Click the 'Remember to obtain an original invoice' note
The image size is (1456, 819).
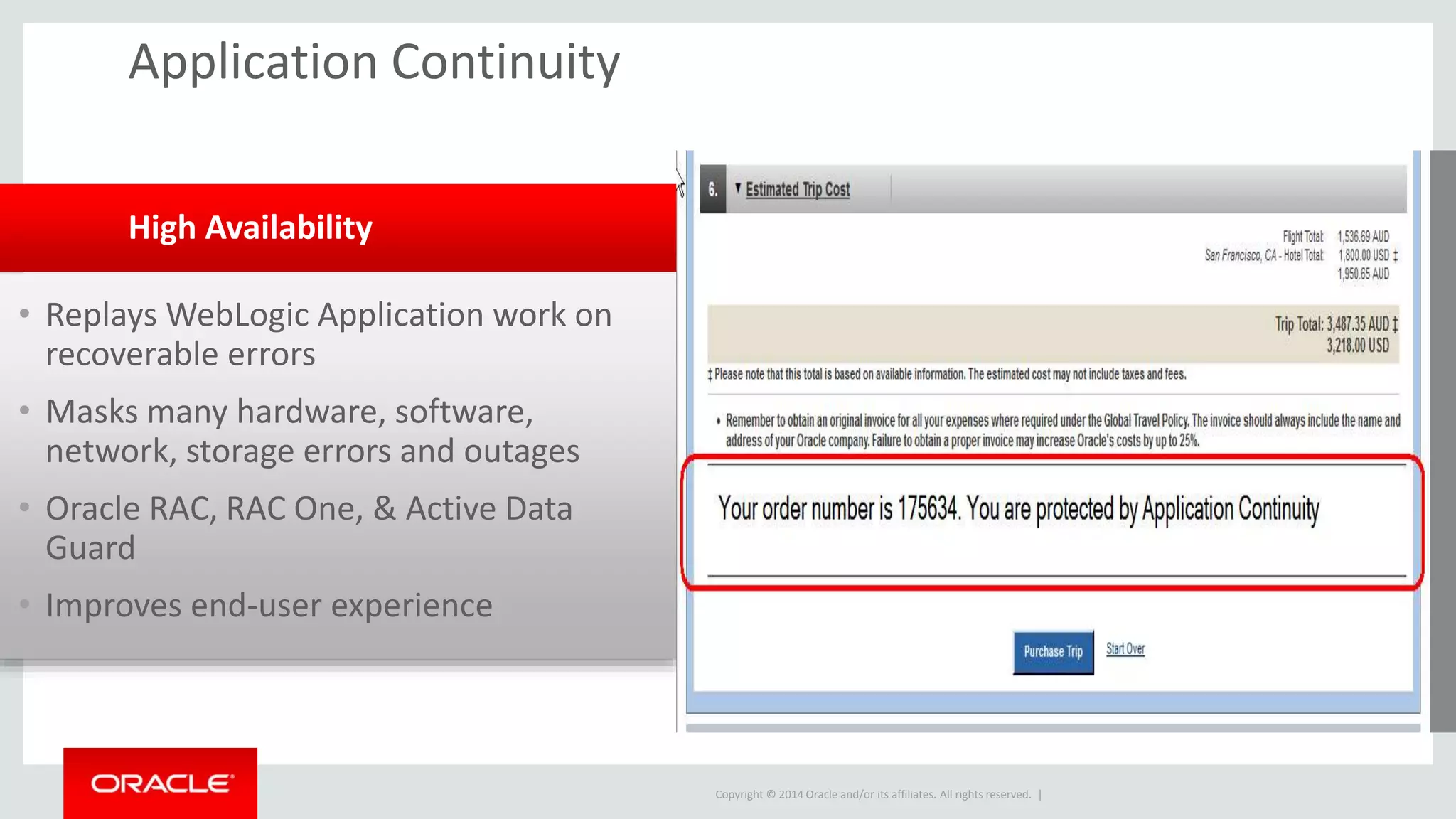click(x=1063, y=430)
